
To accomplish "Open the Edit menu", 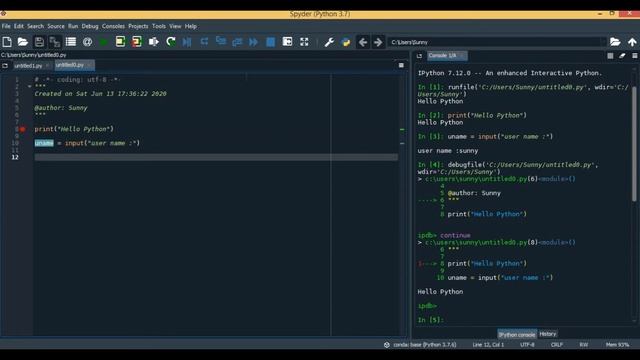I will tap(19, 26).
